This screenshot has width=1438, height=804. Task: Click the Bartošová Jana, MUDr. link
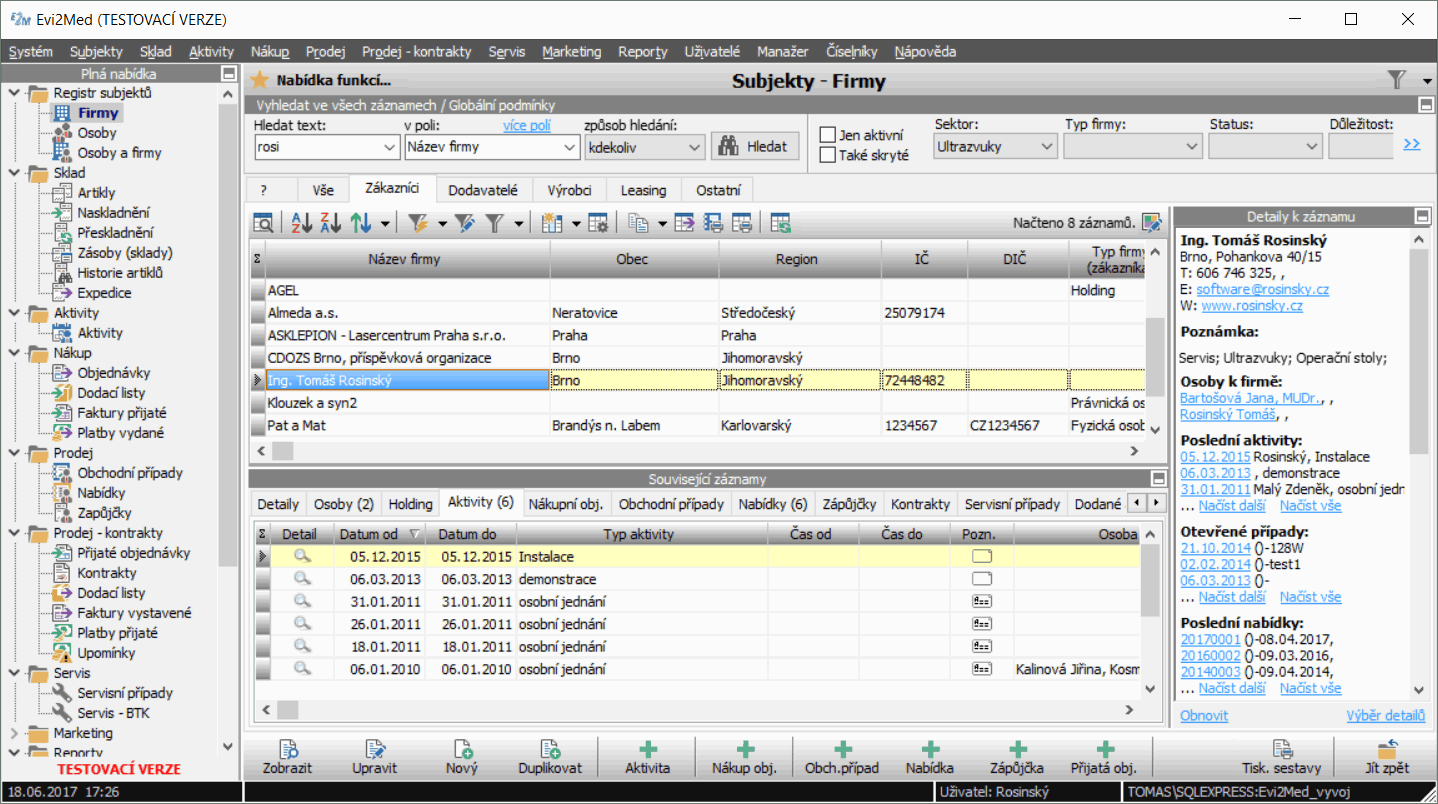pos(1250,398)
